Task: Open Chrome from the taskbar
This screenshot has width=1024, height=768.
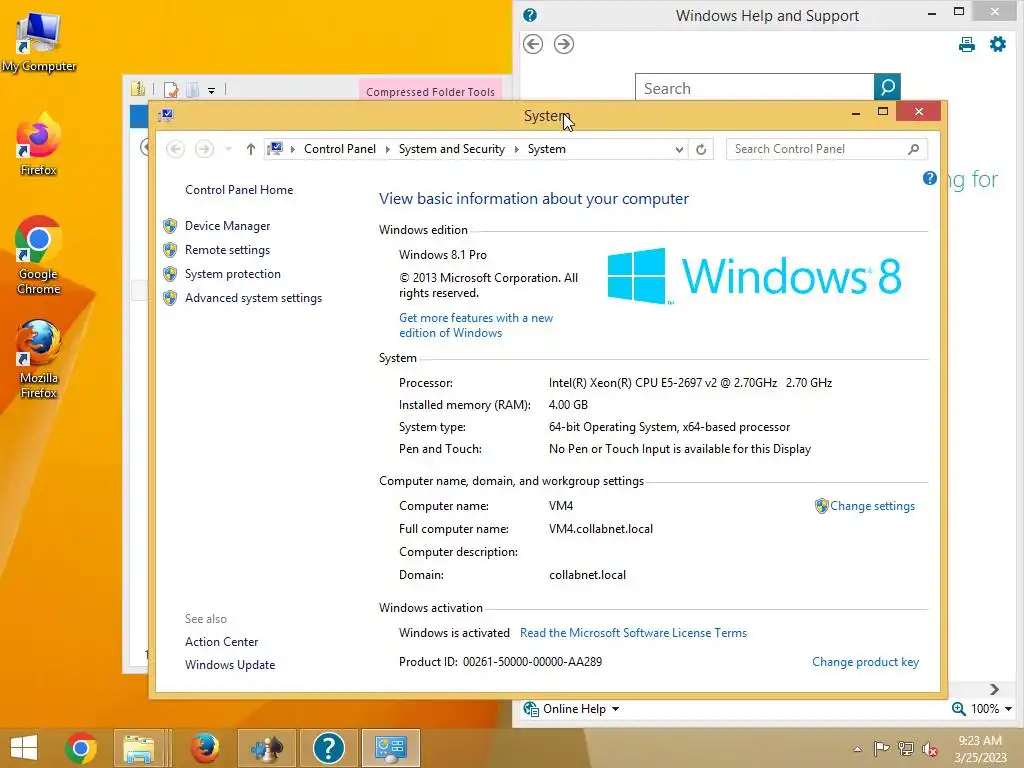Action: tap(81, 748)
